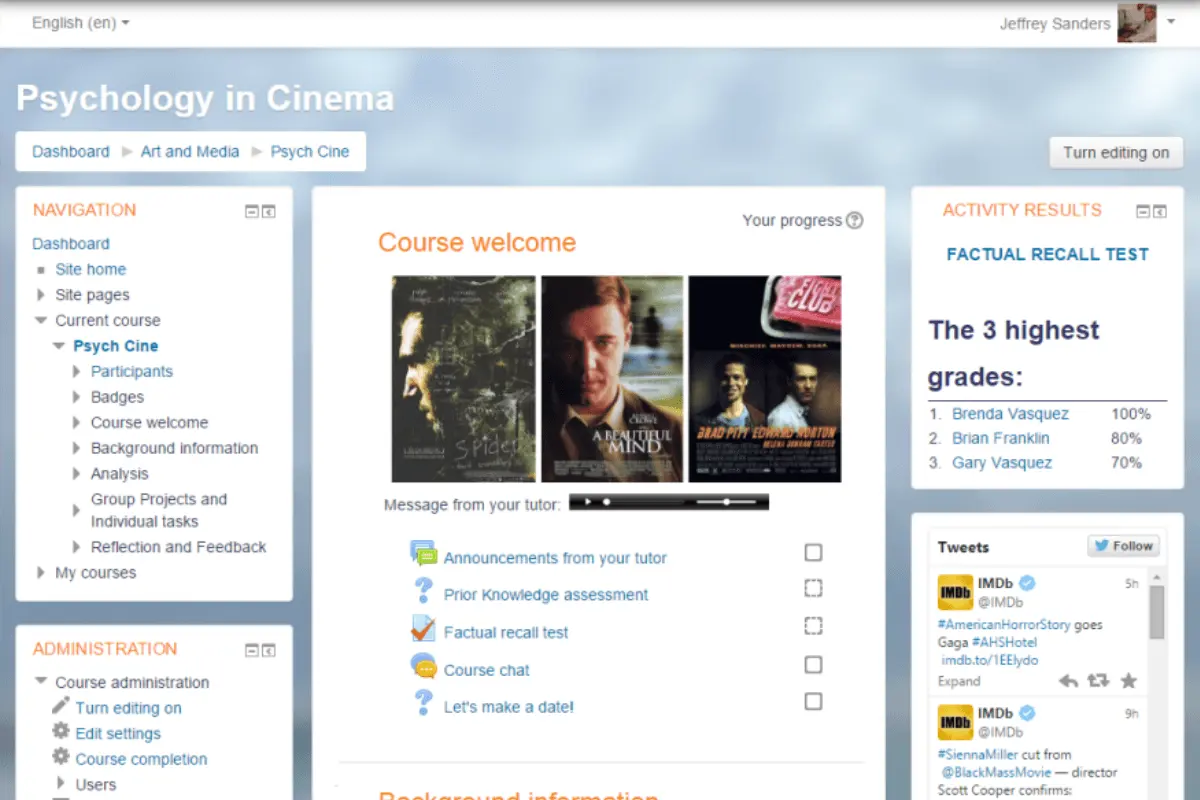Open the user menu arrow beside the avatar

click(x=1171, y=20)
